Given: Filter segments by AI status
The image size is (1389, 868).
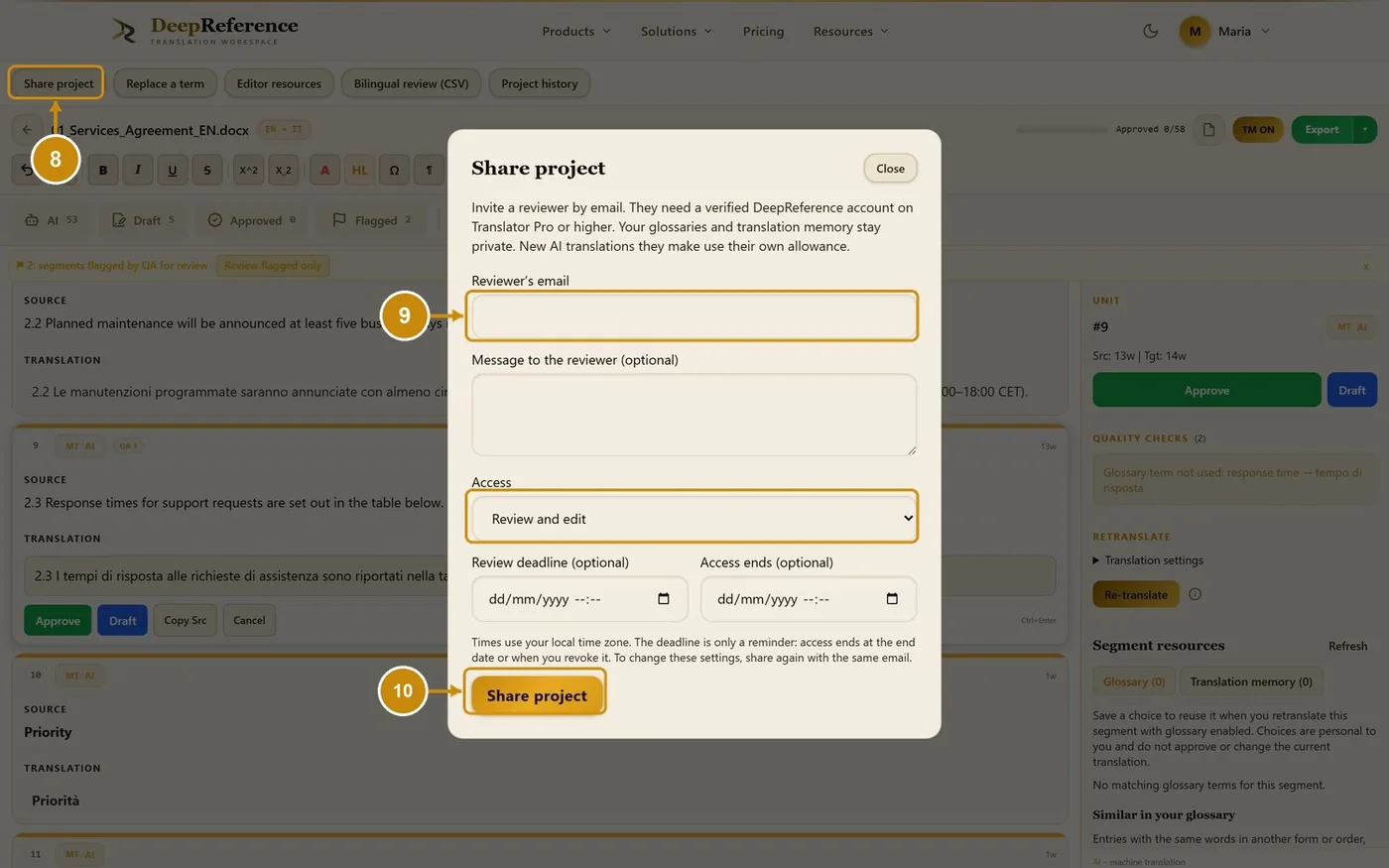Looking at the screenshot, I should 51,220.
